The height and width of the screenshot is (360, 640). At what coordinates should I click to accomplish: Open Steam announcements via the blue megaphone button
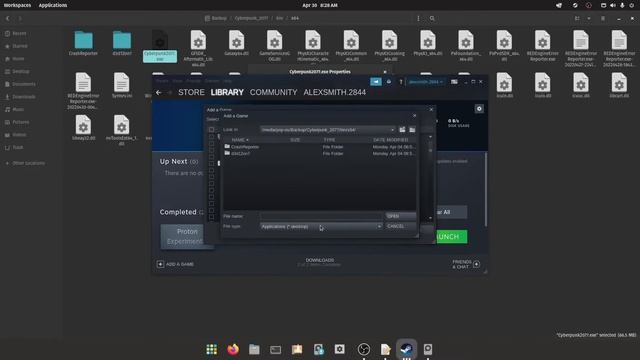[376, 82]
